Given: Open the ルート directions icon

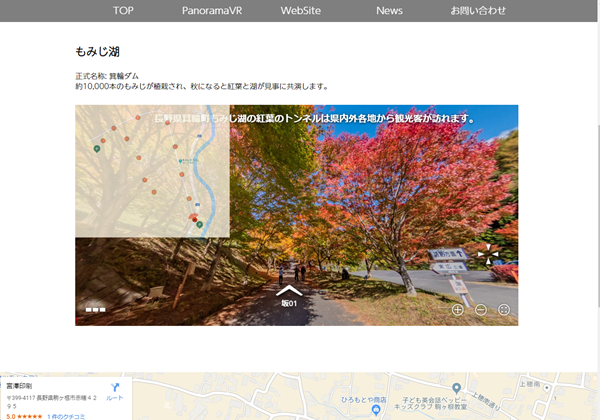Looking at the screenshot, I should coord(115,389).
